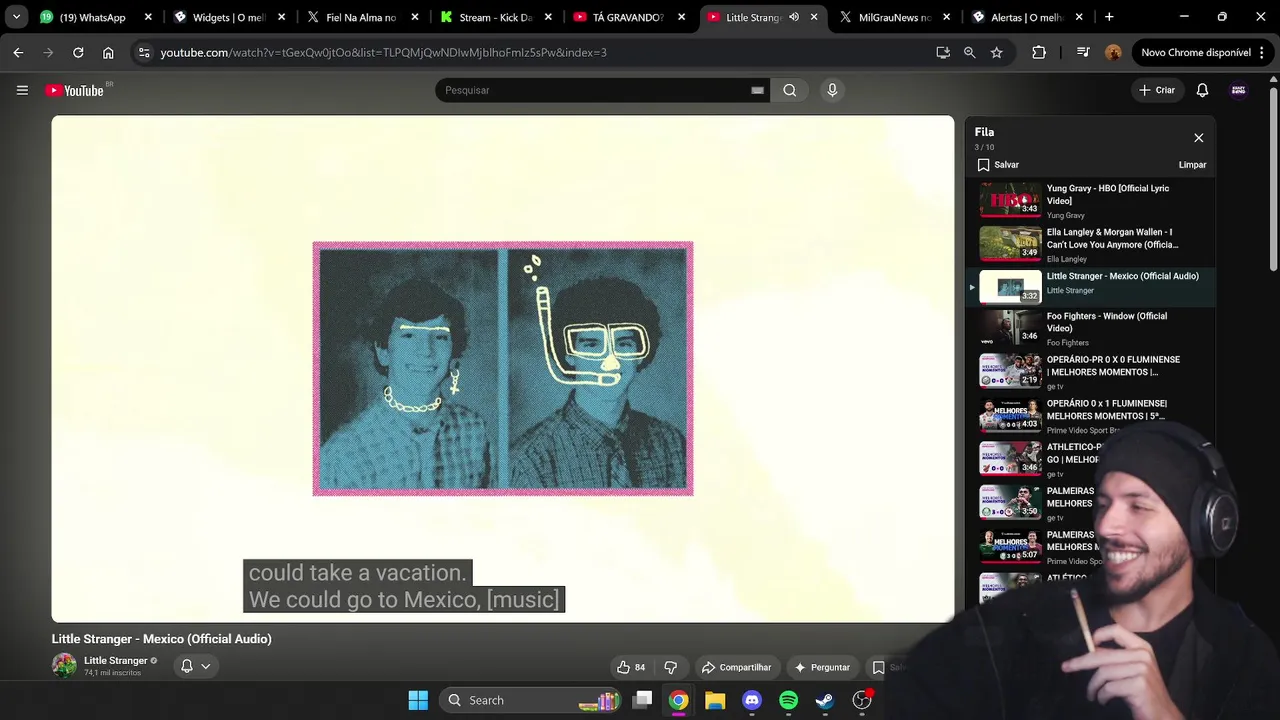Open Spotify from taskbar

click(x=788, y=700)
